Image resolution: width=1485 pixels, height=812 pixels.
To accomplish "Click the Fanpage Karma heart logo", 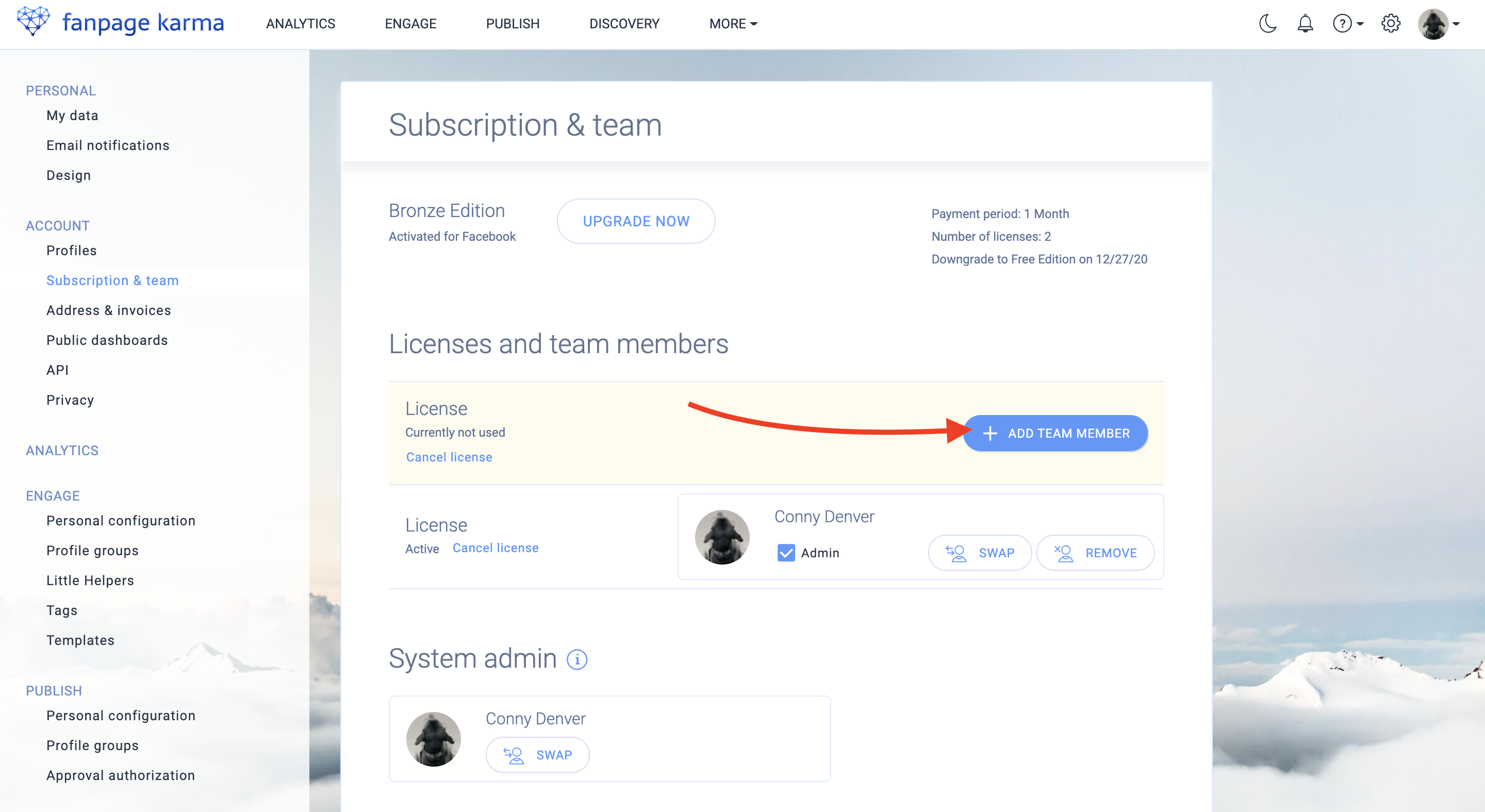I will (x=33, y=21).
